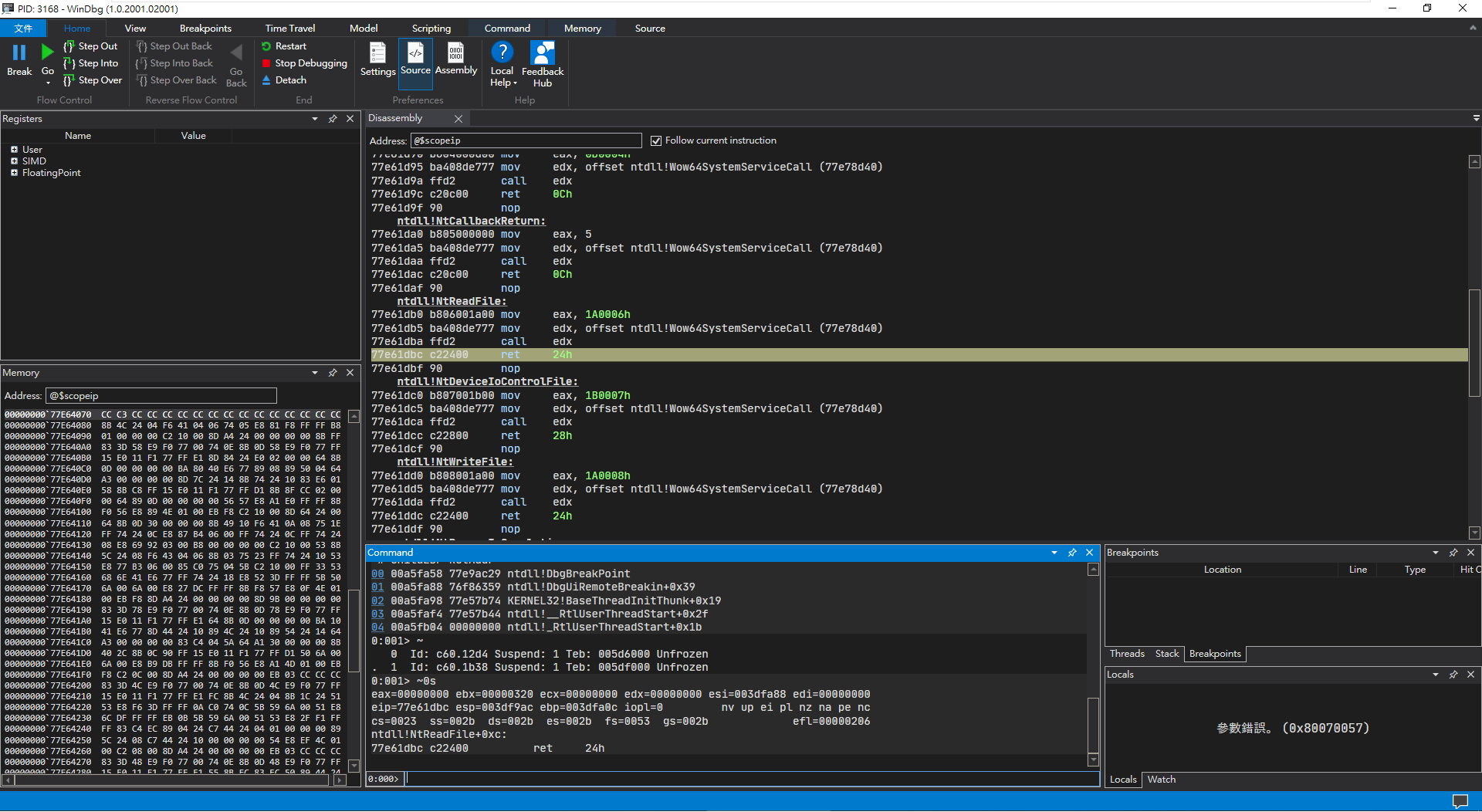Open the Locals panel options dropdown
The image size is (1482, 812).
[1436, 675]
